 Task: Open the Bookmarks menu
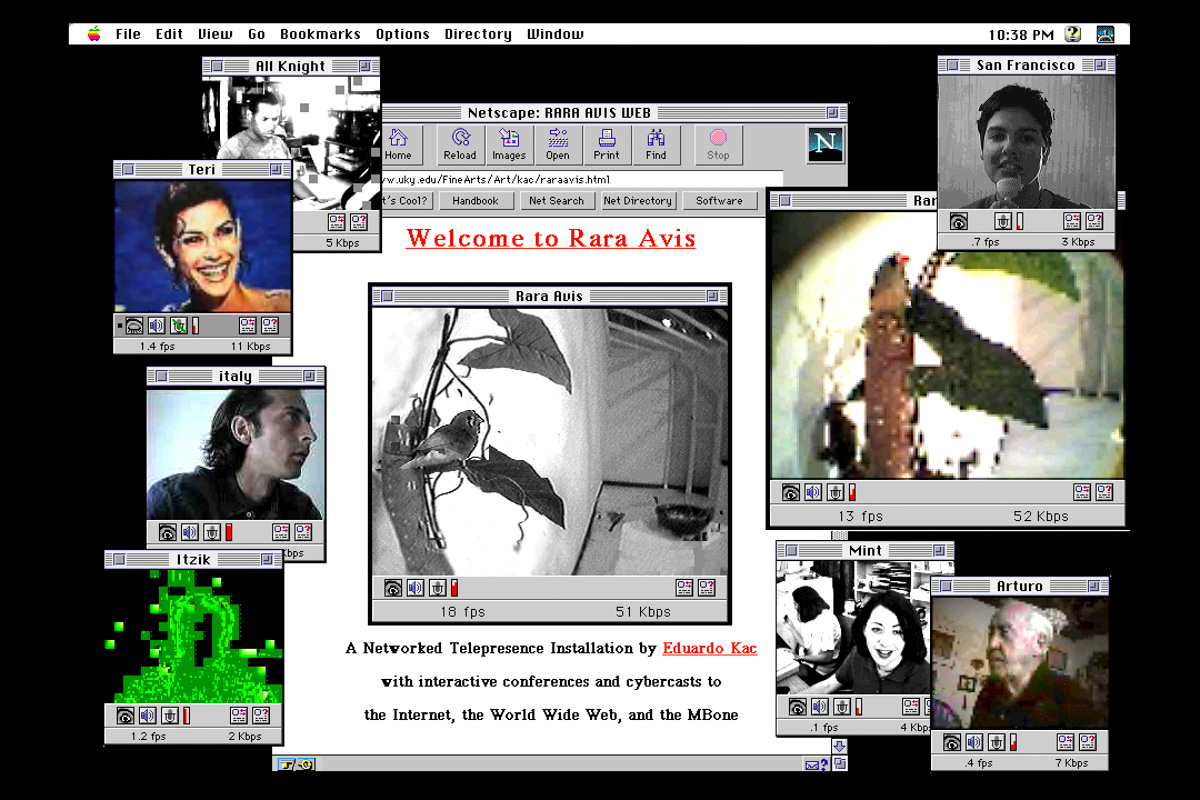pos(320,34)
